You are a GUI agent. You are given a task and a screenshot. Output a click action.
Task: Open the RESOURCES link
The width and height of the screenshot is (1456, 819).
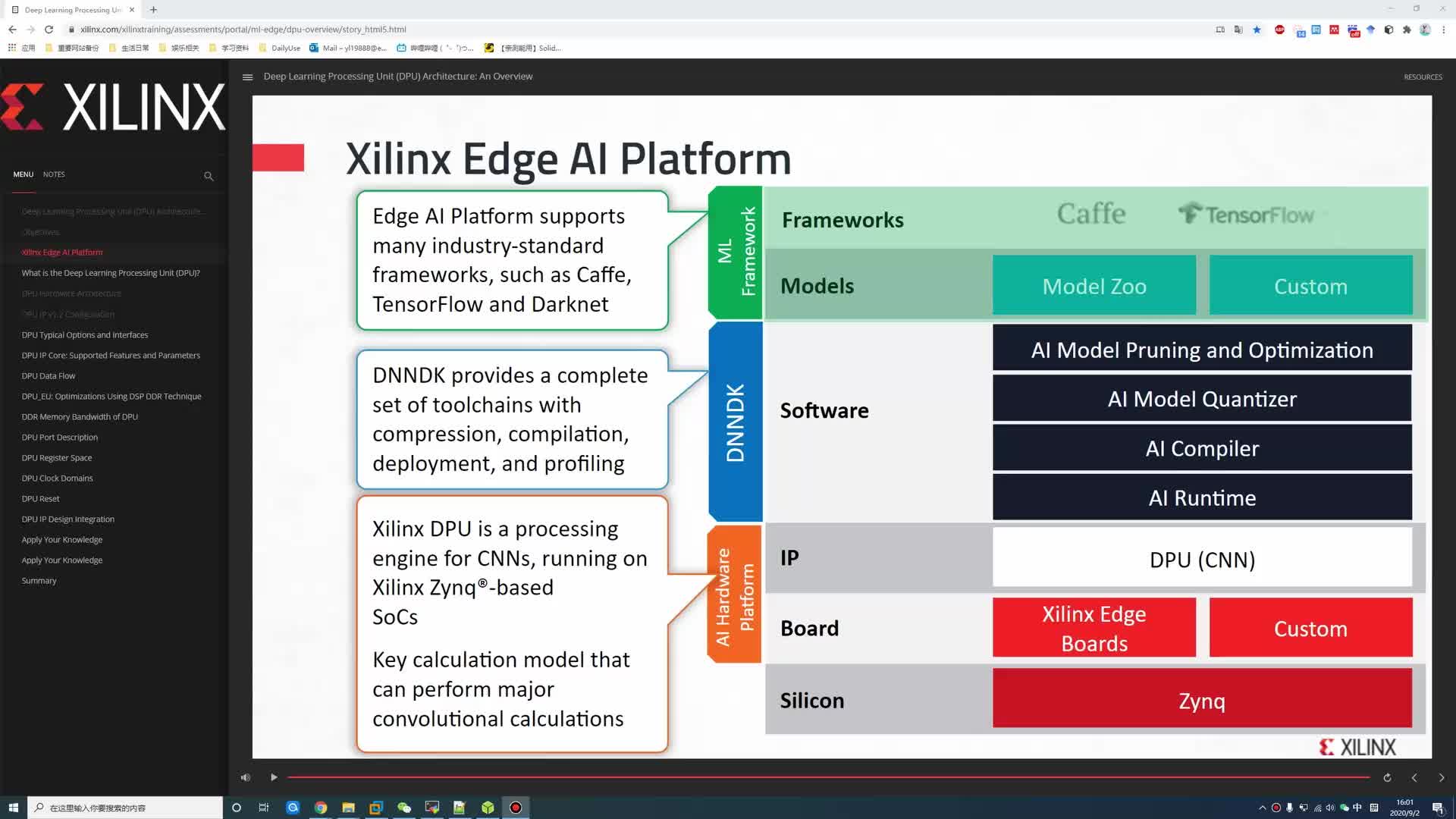[1423, 77]
